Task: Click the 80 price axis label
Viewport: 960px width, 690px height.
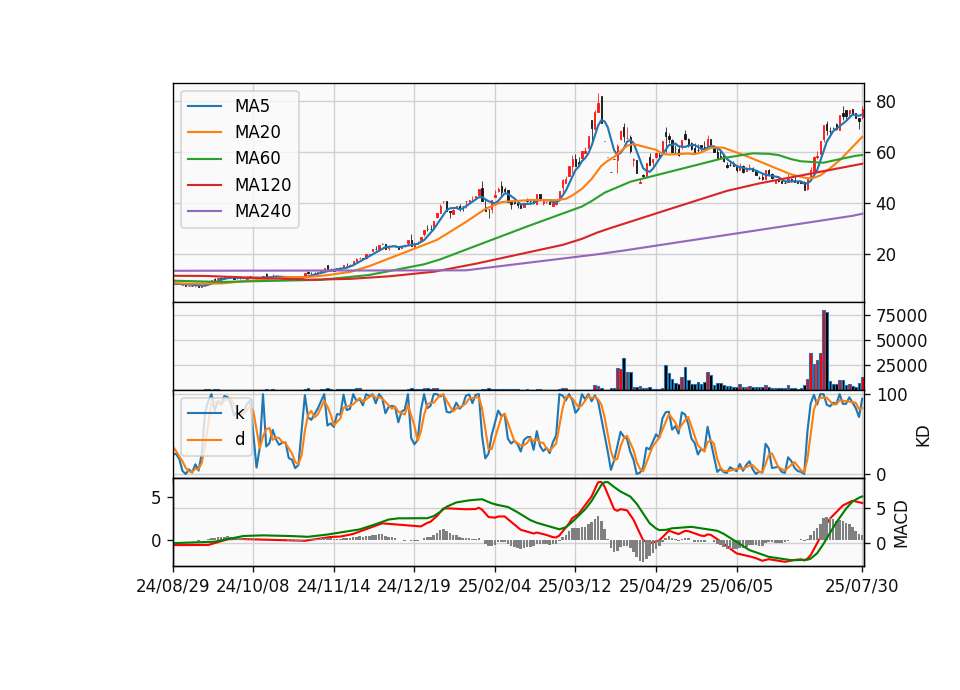Action: pyautogui.click(x=886, y=102)
